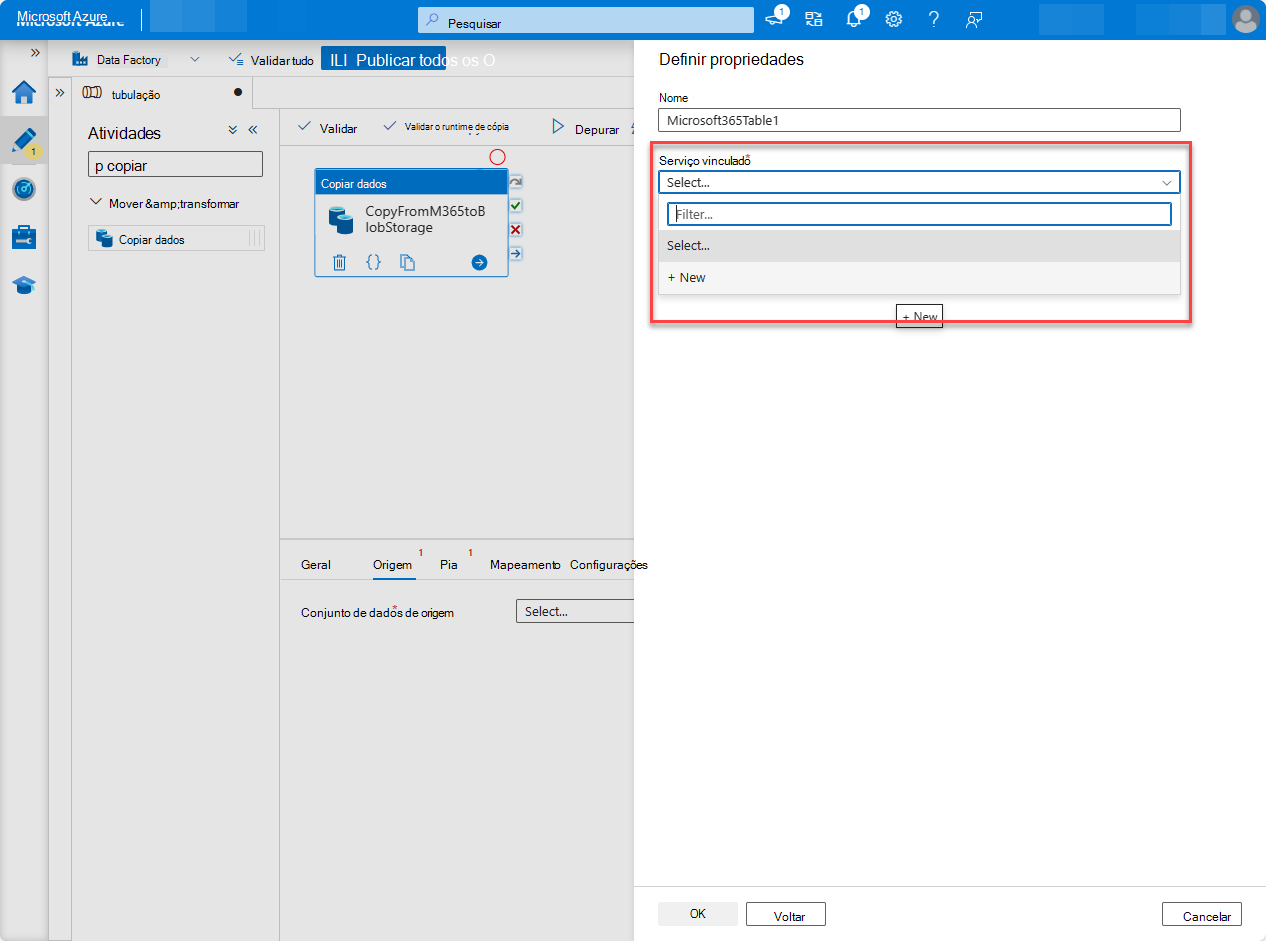Open the Learning center graduation cap icon
The height and width of the screenshot is (941, 1266).
(24, 285)
